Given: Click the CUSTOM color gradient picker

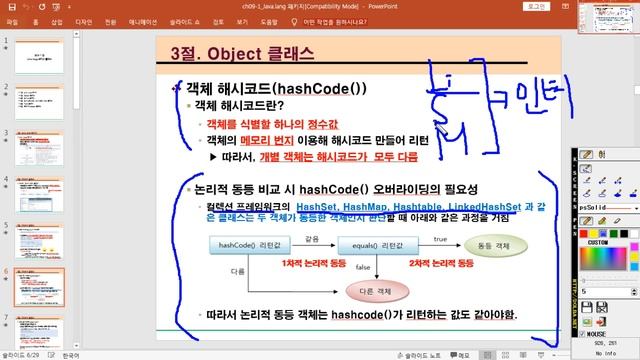Looking at the screenshot, I should (x=603, y=259).
